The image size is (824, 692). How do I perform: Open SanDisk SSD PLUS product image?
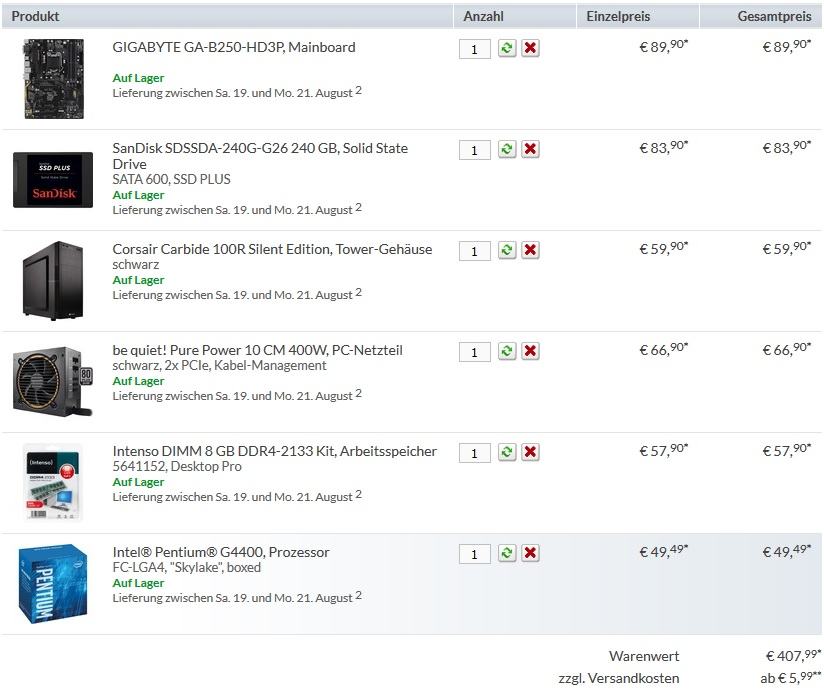coord(53,180)
